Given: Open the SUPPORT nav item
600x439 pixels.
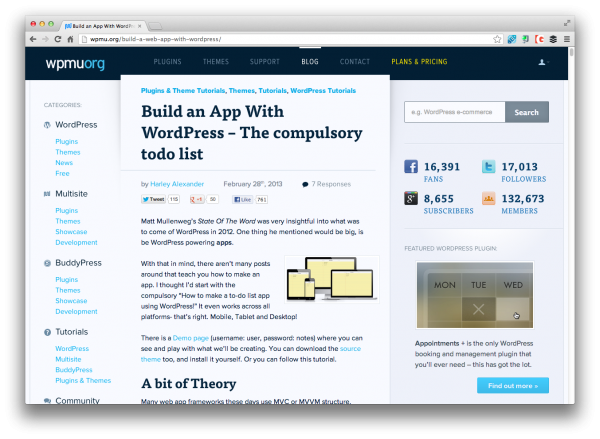Looking at the screenshot, I should pos(265,62).
